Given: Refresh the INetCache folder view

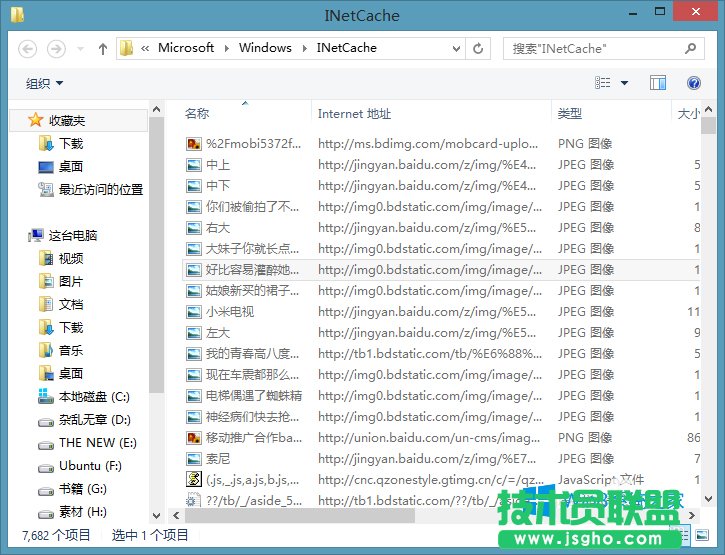Looking at the screenshot, I should [x=479, y=48].
